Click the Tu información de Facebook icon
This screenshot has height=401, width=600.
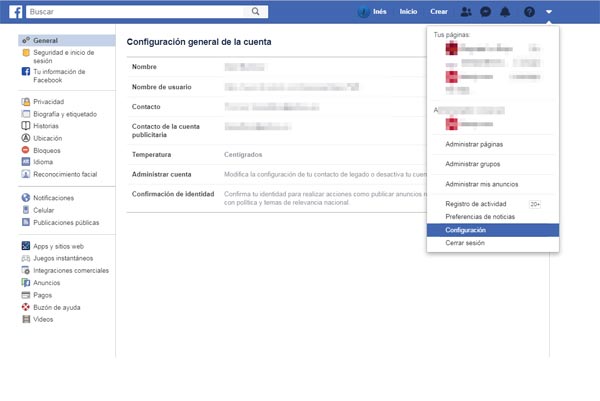coord(26,71)
